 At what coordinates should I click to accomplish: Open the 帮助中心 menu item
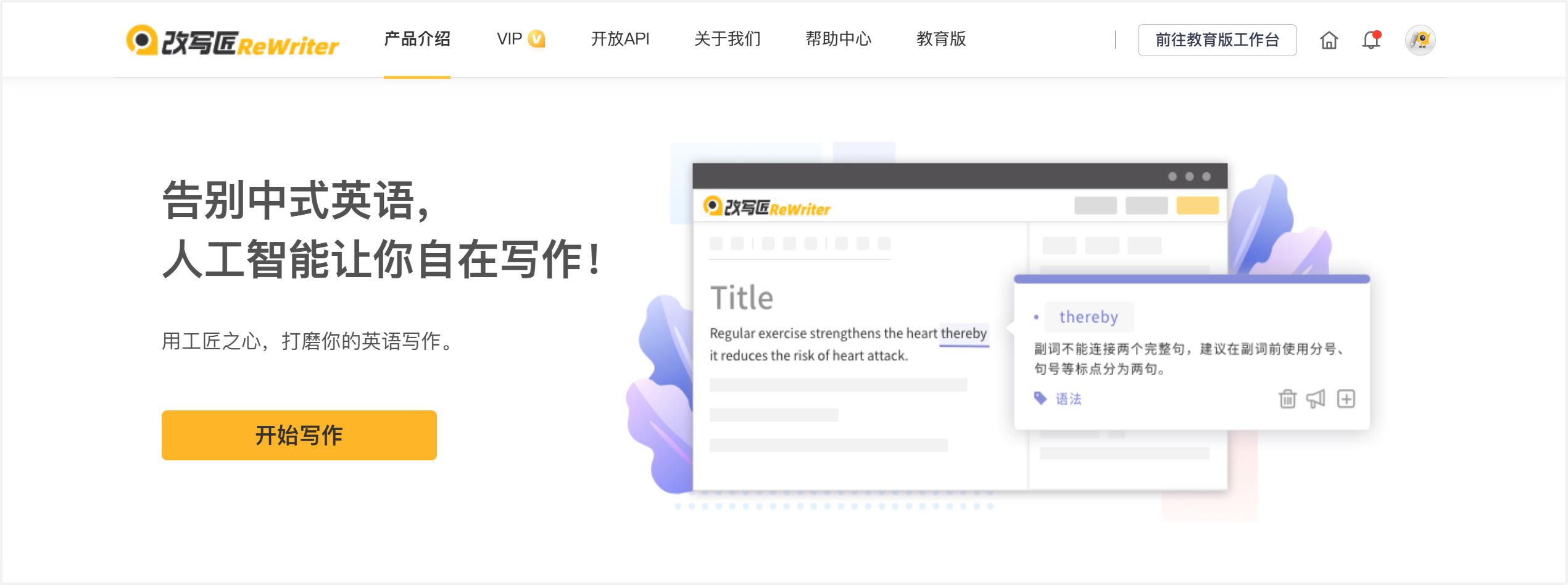[838, 39]
